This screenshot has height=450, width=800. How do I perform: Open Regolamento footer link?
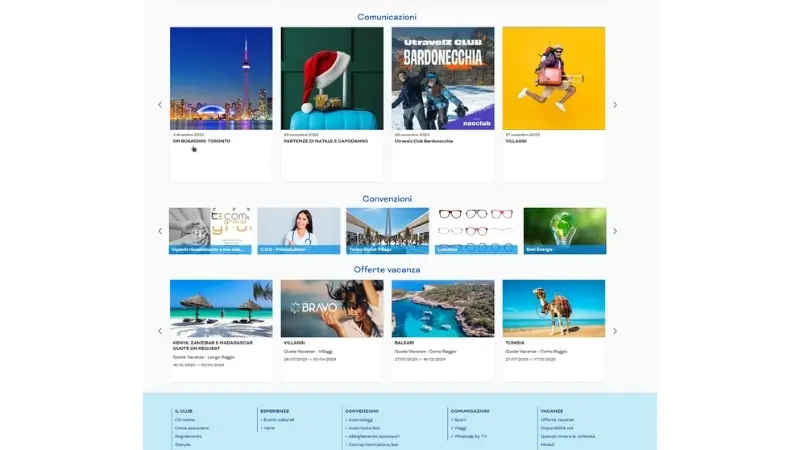[188, 436]
